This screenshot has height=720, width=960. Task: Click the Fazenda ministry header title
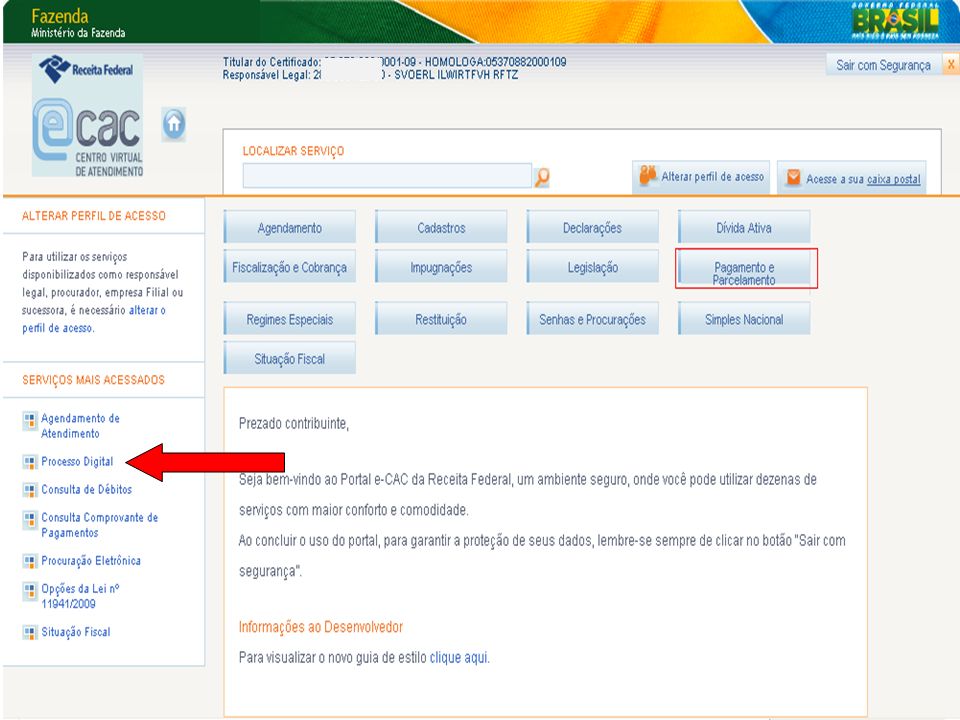point(59,16)
